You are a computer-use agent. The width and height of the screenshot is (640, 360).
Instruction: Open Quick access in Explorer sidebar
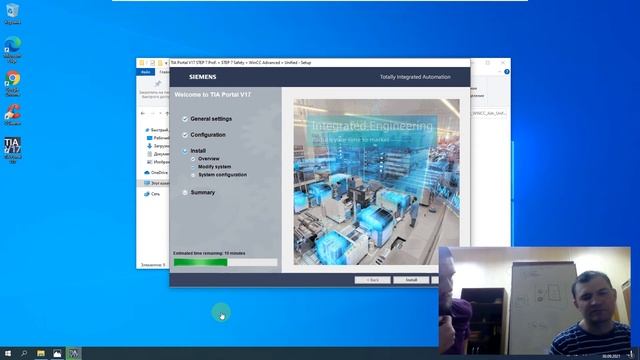coord(156,130)
